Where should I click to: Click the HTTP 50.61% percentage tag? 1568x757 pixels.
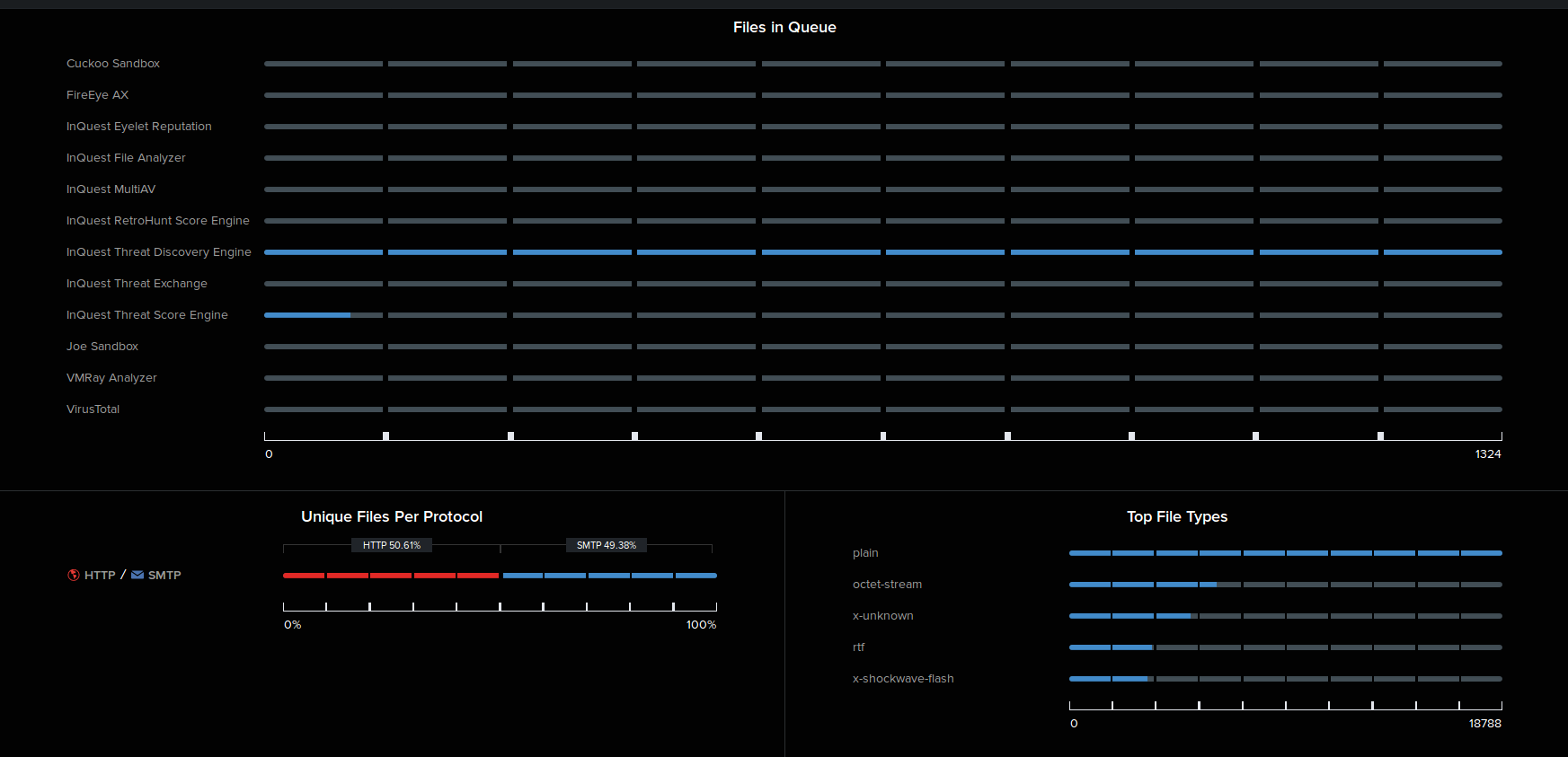(x=392, y=545)
